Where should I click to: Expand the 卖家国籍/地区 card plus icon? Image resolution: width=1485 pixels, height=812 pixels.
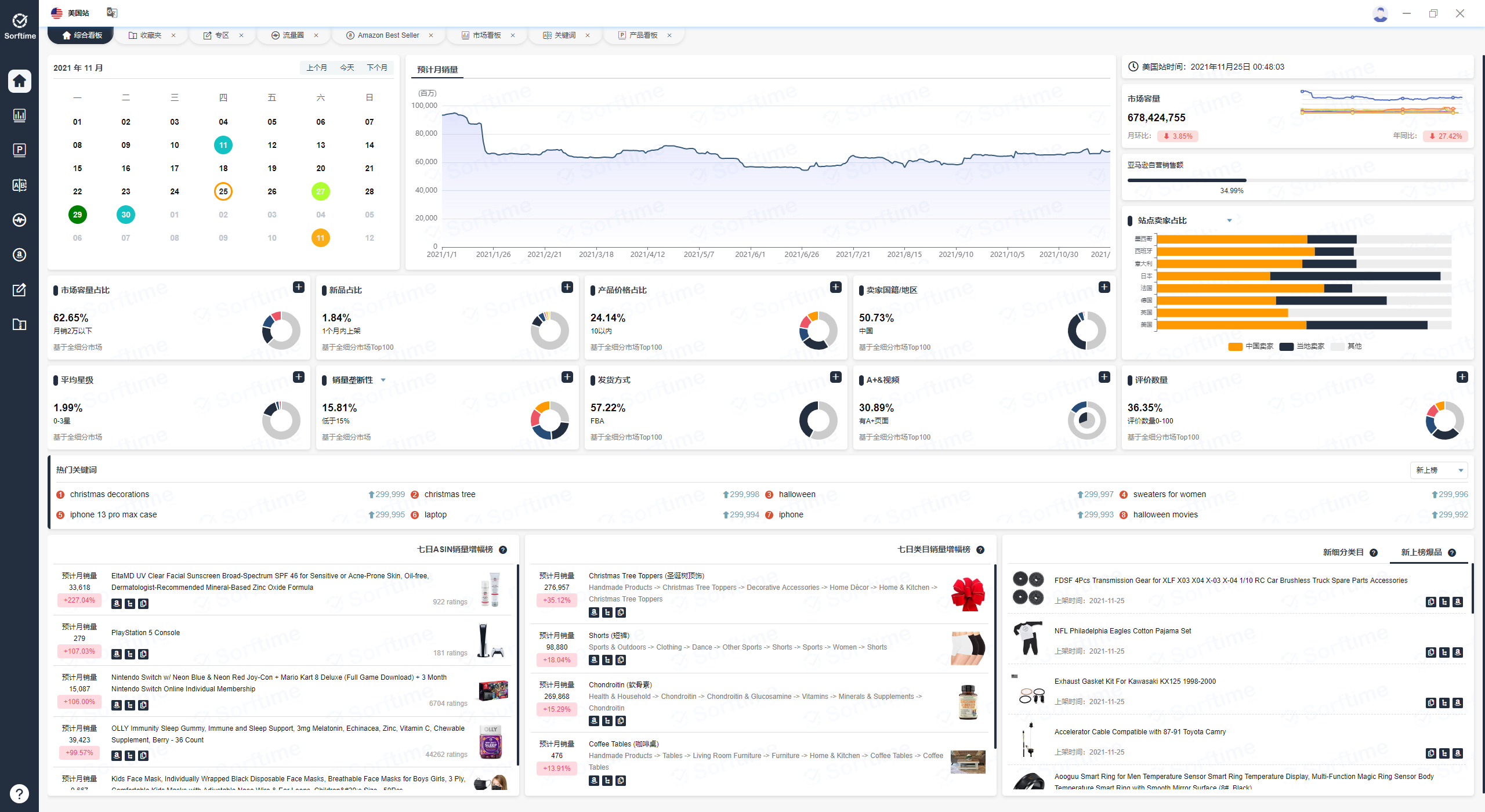click(1104, 287)
